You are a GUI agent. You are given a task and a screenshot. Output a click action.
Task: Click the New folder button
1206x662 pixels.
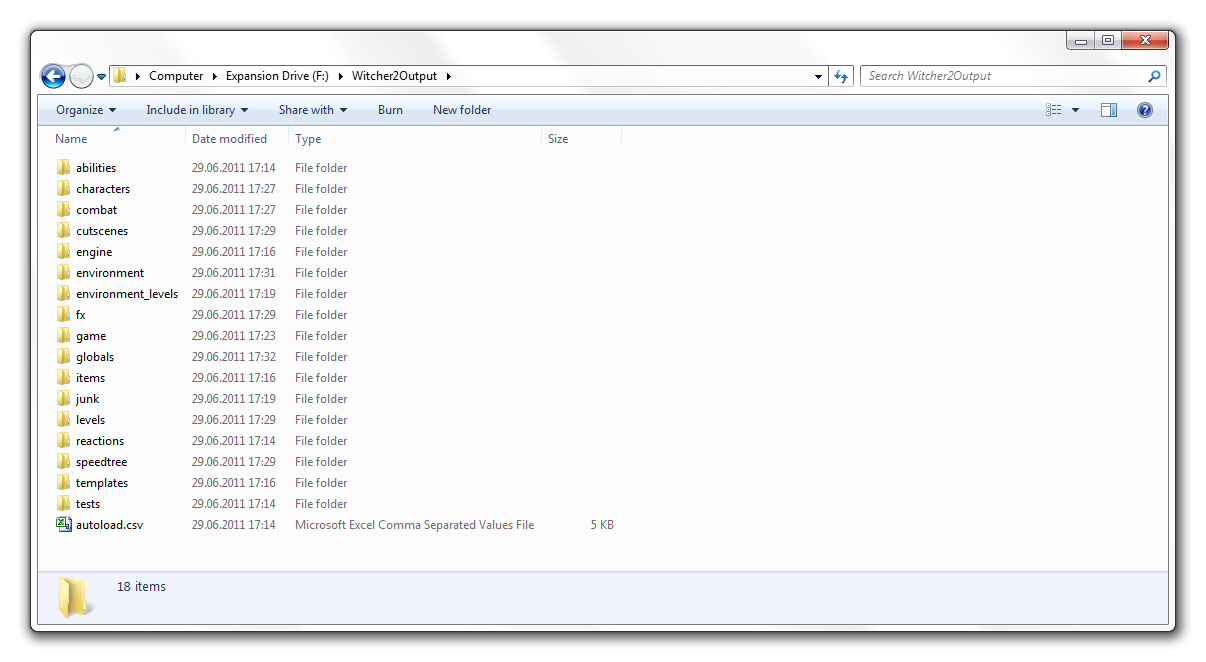coord(462,110)
